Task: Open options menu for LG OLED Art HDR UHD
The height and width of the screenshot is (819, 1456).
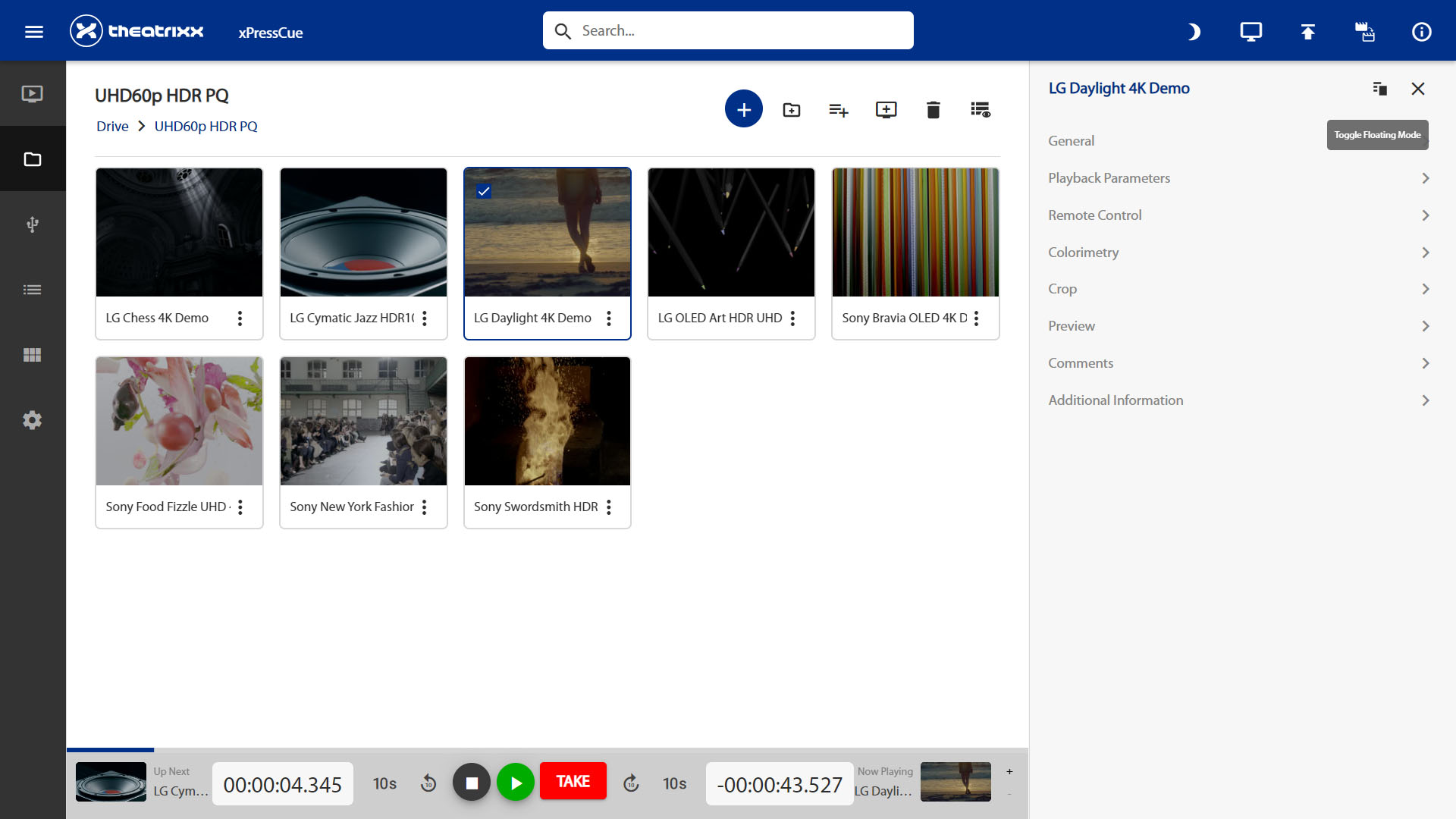Action: pyautogui.click(x=792, y=318)
